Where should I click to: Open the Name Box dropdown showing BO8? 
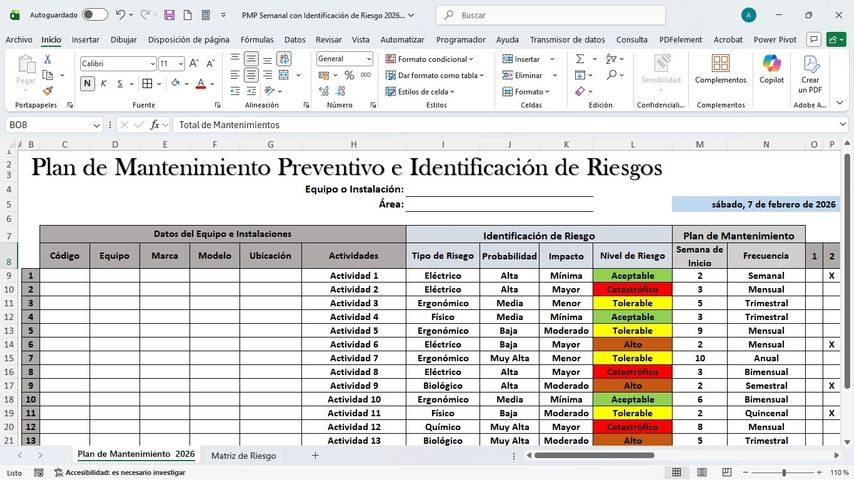click(x=96, y=125)
